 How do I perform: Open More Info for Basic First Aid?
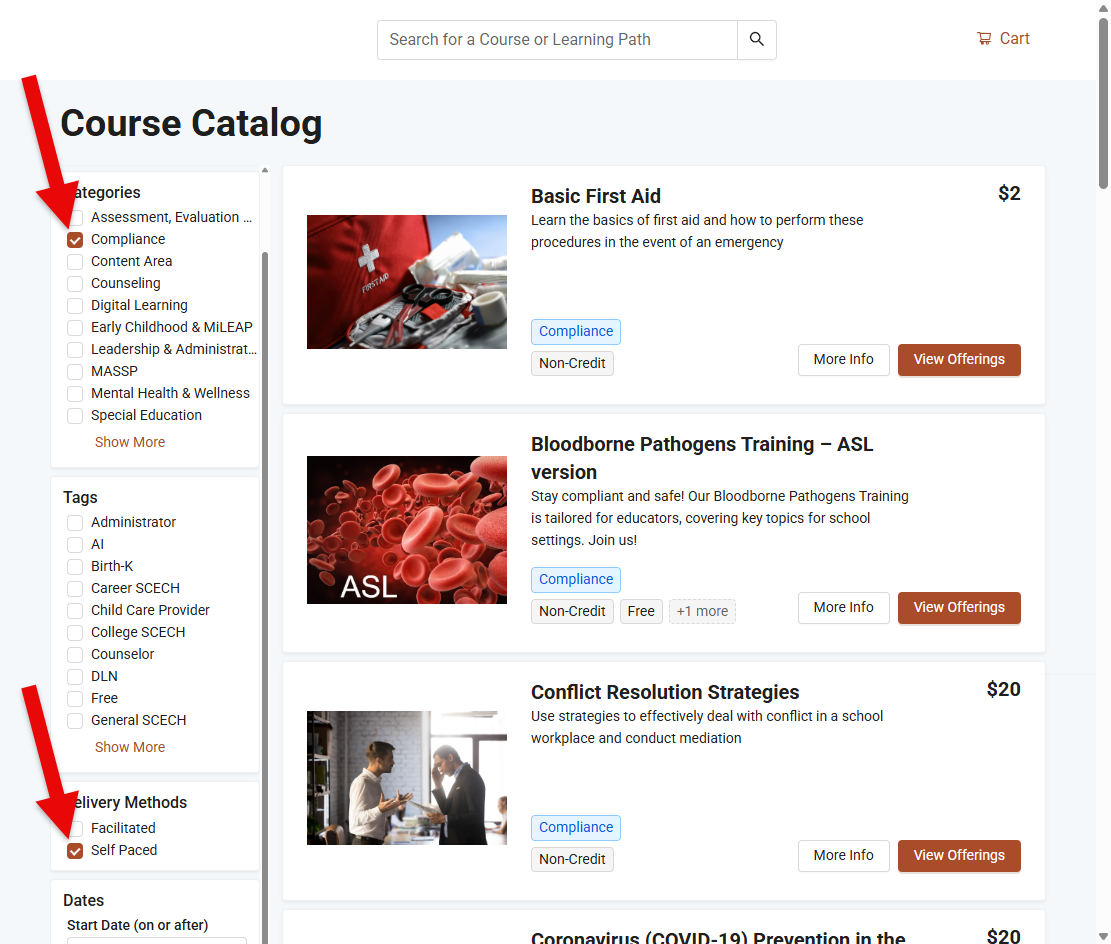[x=843, y=359]
